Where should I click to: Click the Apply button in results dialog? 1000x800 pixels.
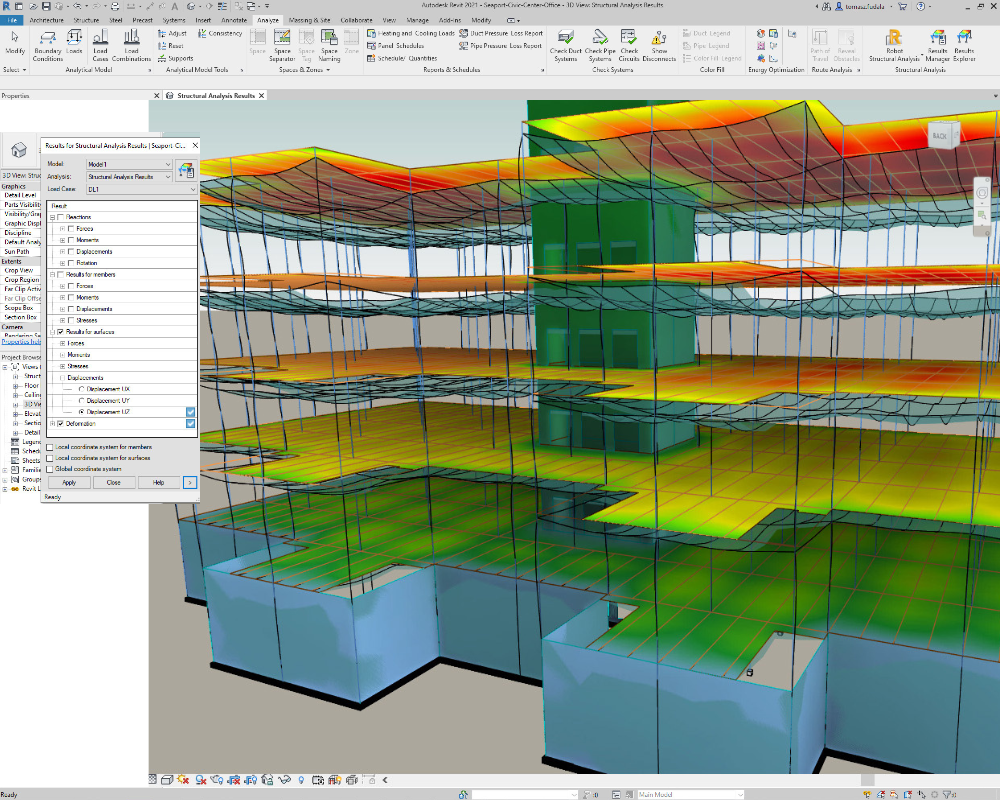pos(69,482)
